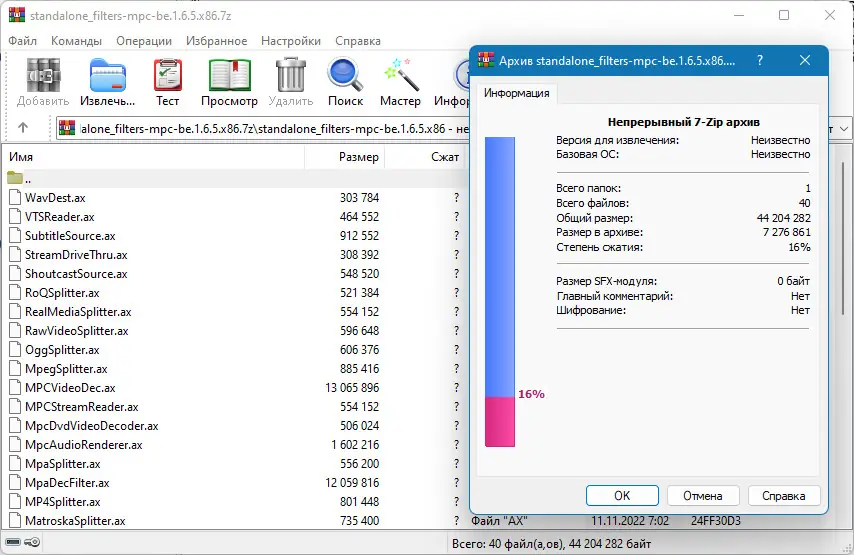
Task: Open the Просмотр (View) book icon
Action: (229, 75)
